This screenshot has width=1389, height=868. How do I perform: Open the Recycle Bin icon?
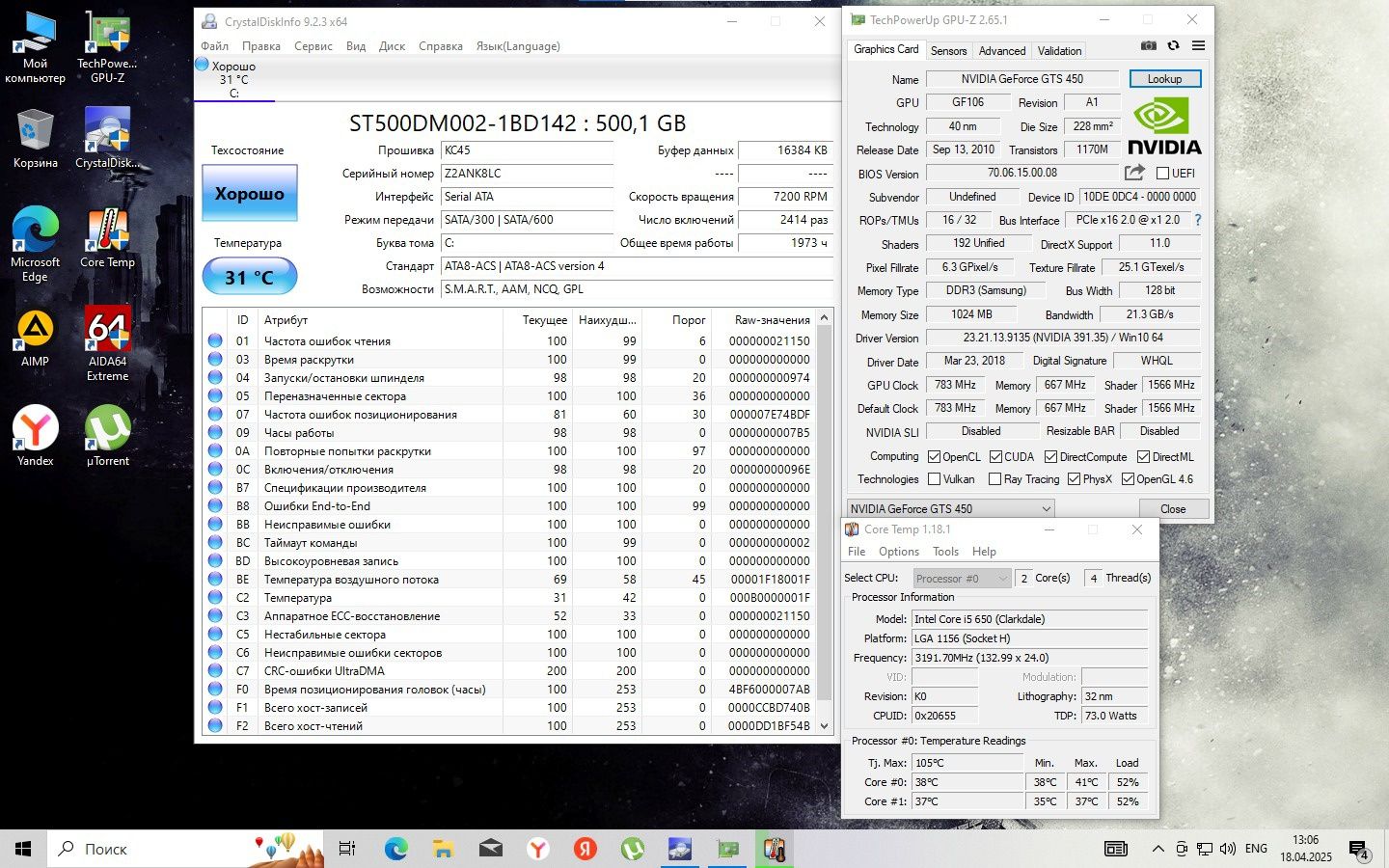coord(36,138)
